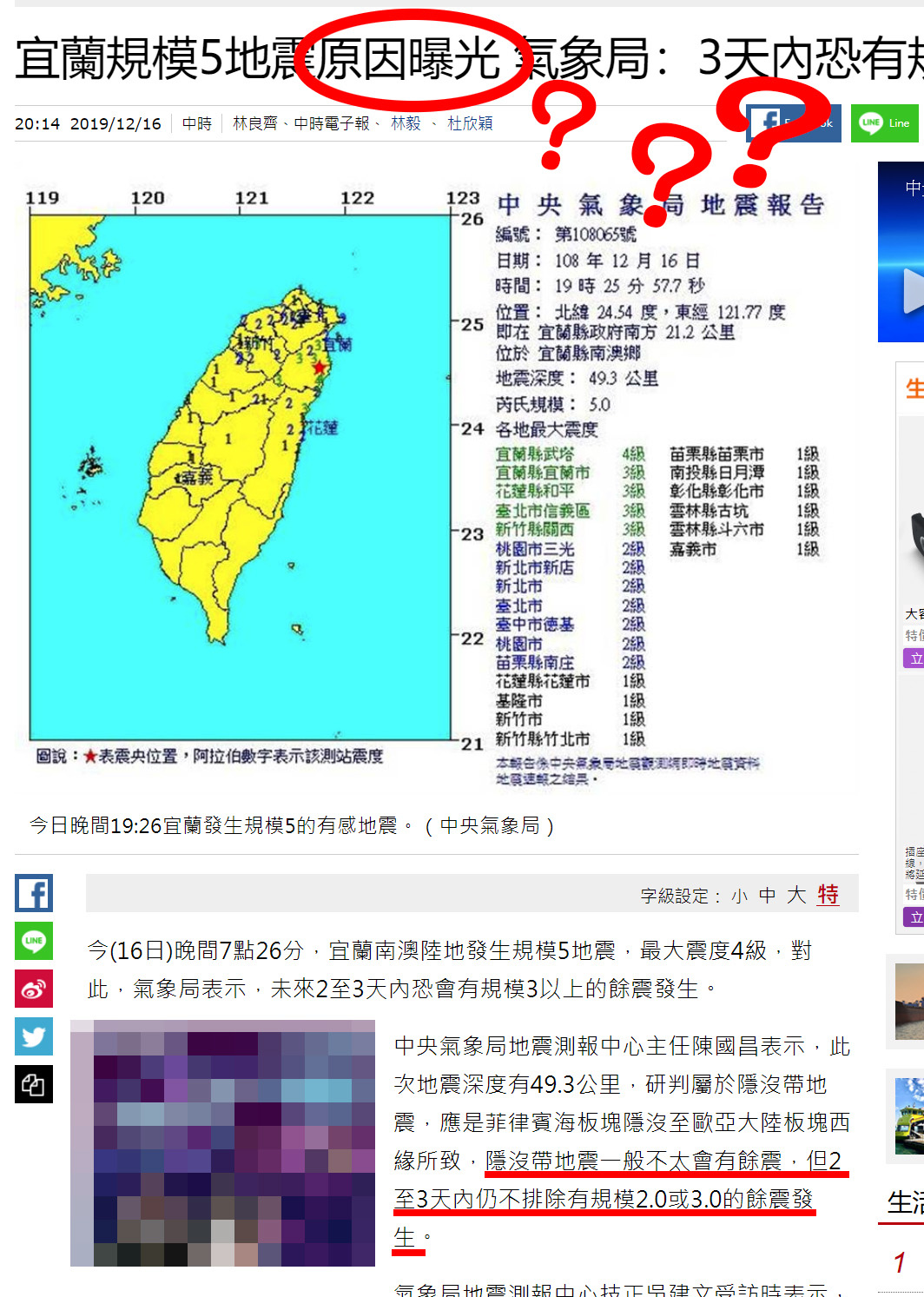Open author 杜欣穎's page
The image size is (924, 1297).
pyautogui.click(x=470, y=123)
